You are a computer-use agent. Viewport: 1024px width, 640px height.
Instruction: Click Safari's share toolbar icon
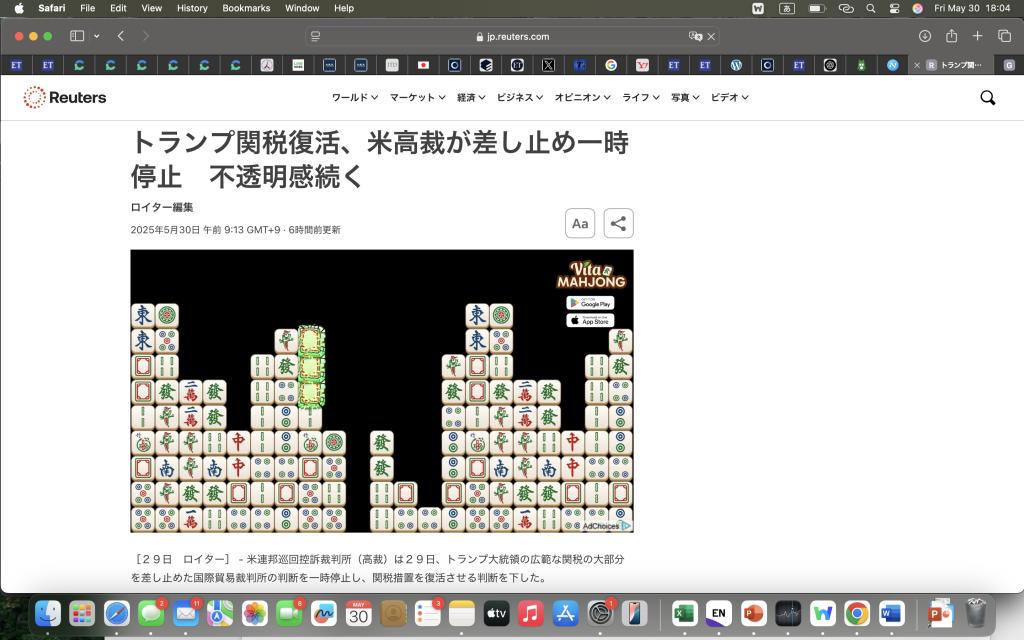tap(951, 36)
